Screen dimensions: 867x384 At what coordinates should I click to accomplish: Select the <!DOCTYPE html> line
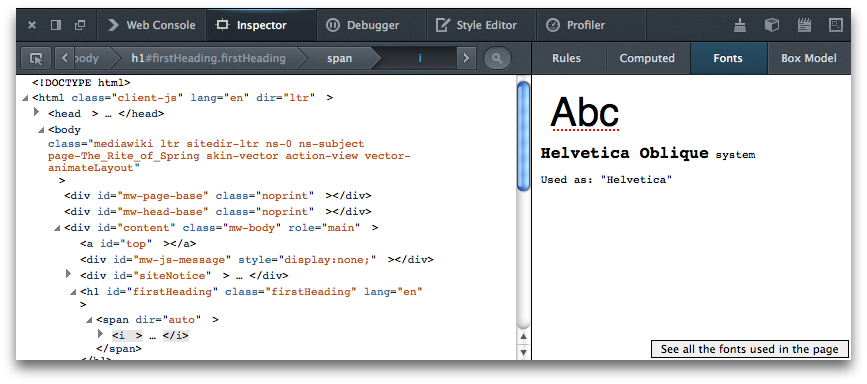click(81, 83)
